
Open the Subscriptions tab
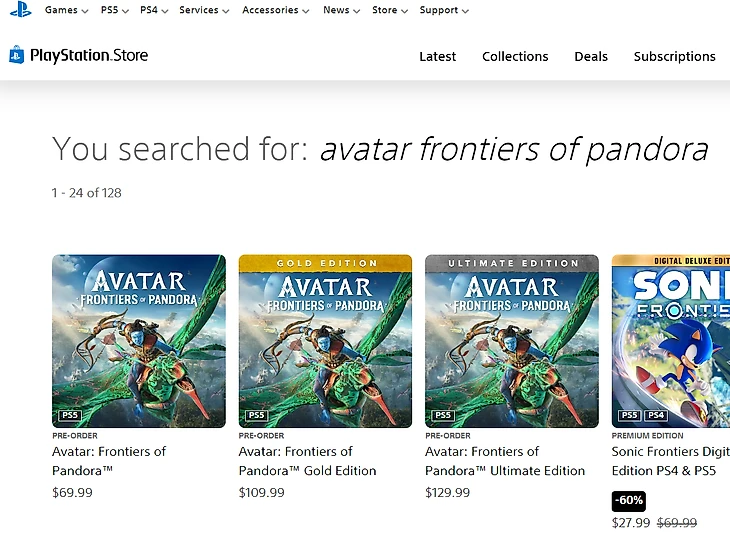674,57
